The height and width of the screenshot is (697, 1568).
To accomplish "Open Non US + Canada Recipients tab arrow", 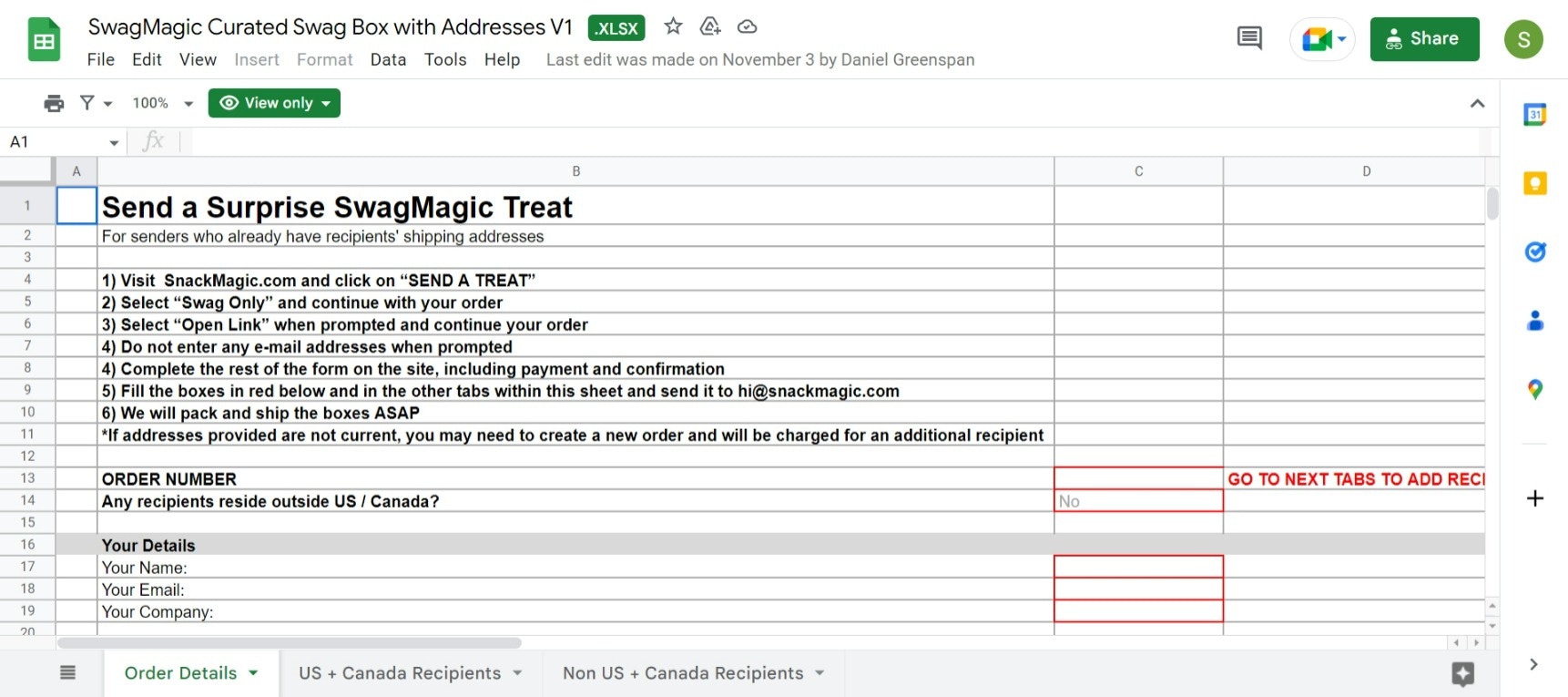I will 820,673.
